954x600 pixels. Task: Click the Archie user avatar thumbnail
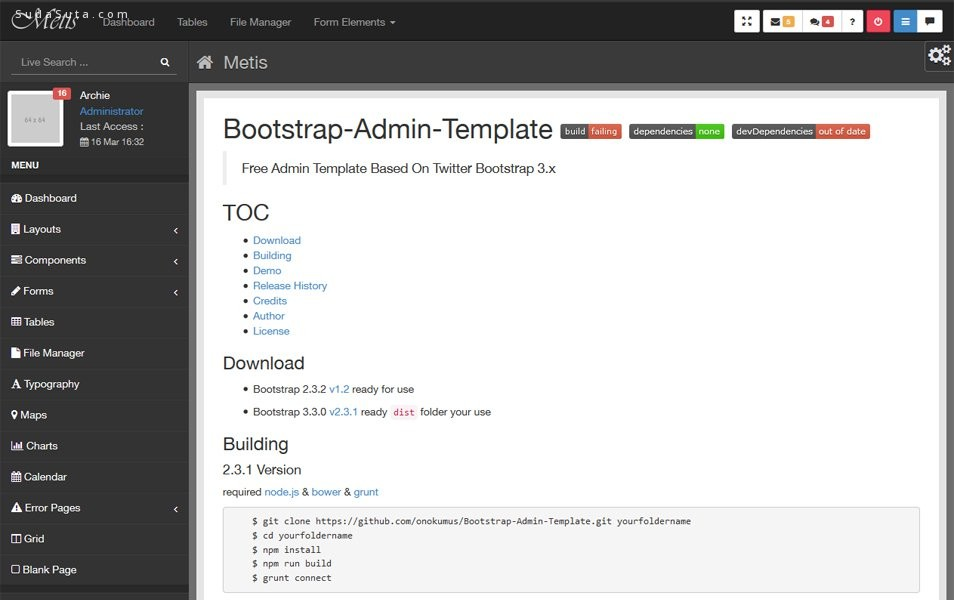coord(35,119)
